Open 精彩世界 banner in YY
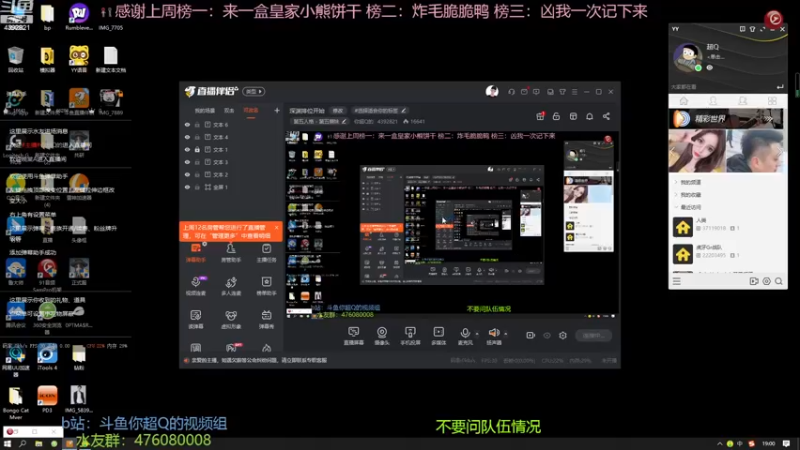 pyautogui.click(x=726, y=118)
